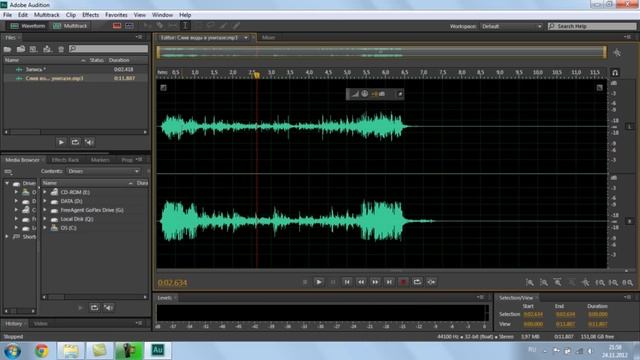
Task: Select the 'Запись *' file row
Action: click(75, 69)
